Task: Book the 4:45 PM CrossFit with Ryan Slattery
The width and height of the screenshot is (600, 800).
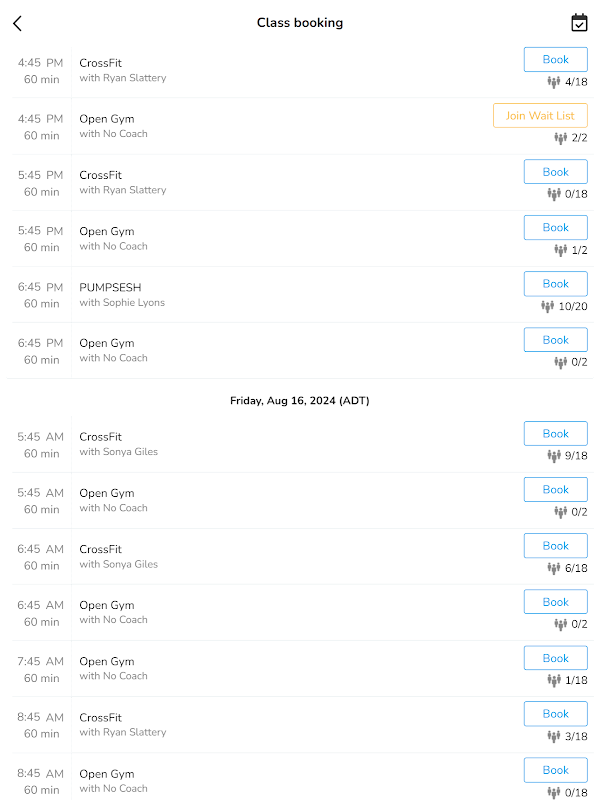Action: 556,60
